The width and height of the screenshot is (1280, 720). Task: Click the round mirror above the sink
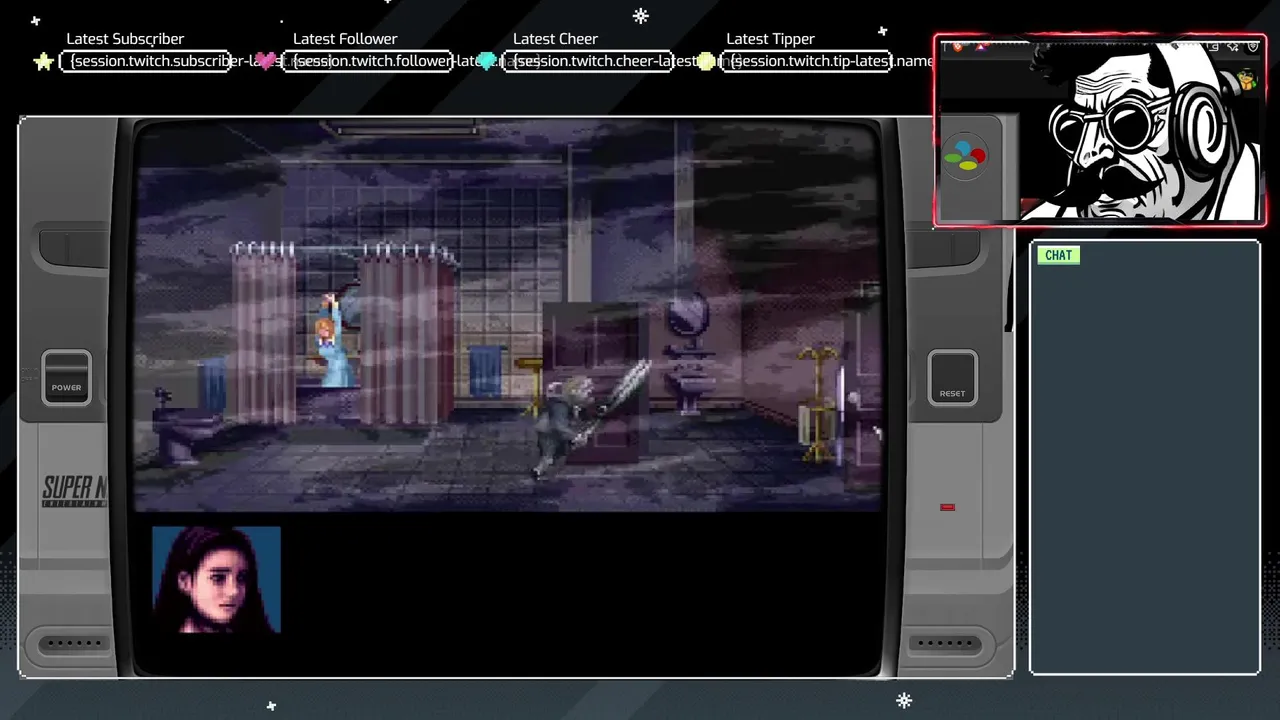(687, 315)
